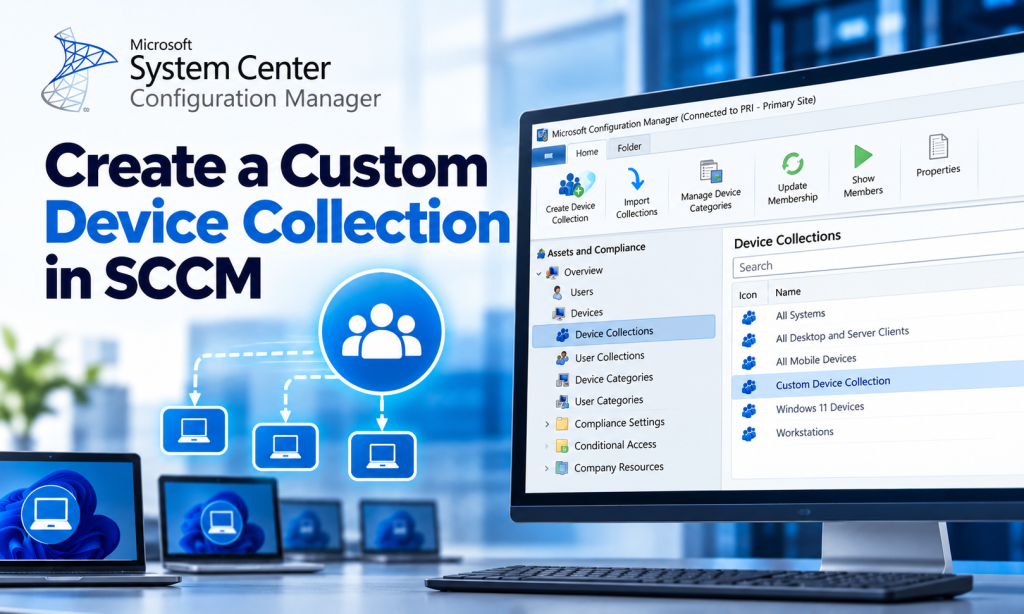Viewport: 1024px width, 614px height.
Task: Click the Configuration Manager title bar icon
Action: (x=542, y=135)
